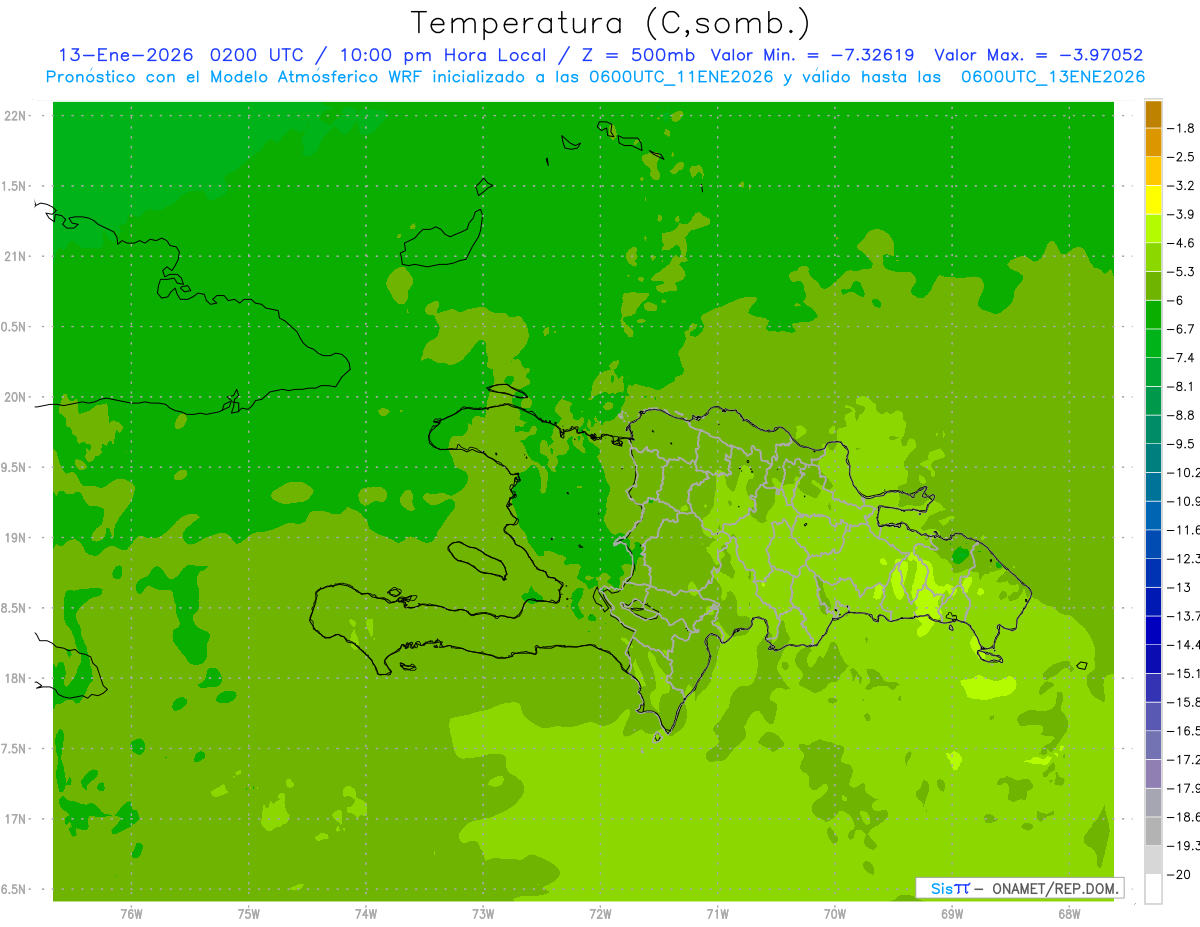Pick the color bar segment between -8.1 and -8.8

pos(1153,401)
